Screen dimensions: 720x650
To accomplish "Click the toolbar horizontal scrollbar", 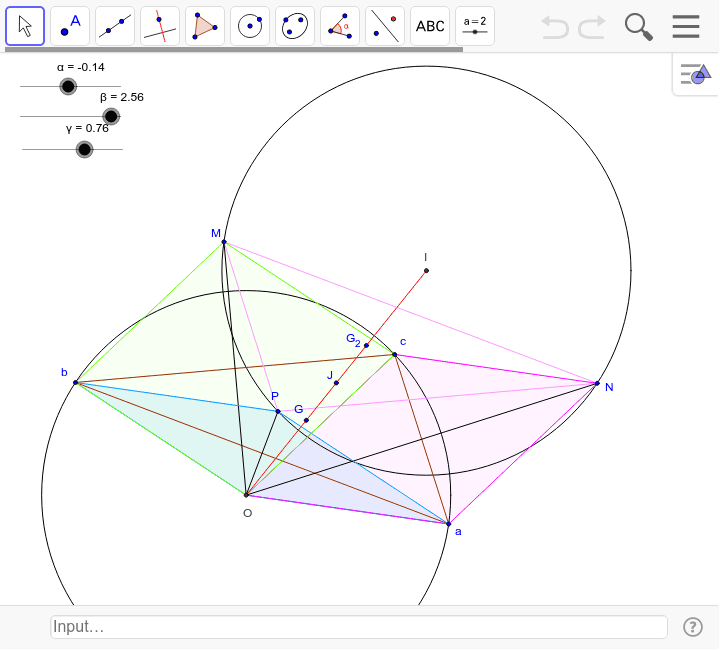I will click(x=234, y=49).
